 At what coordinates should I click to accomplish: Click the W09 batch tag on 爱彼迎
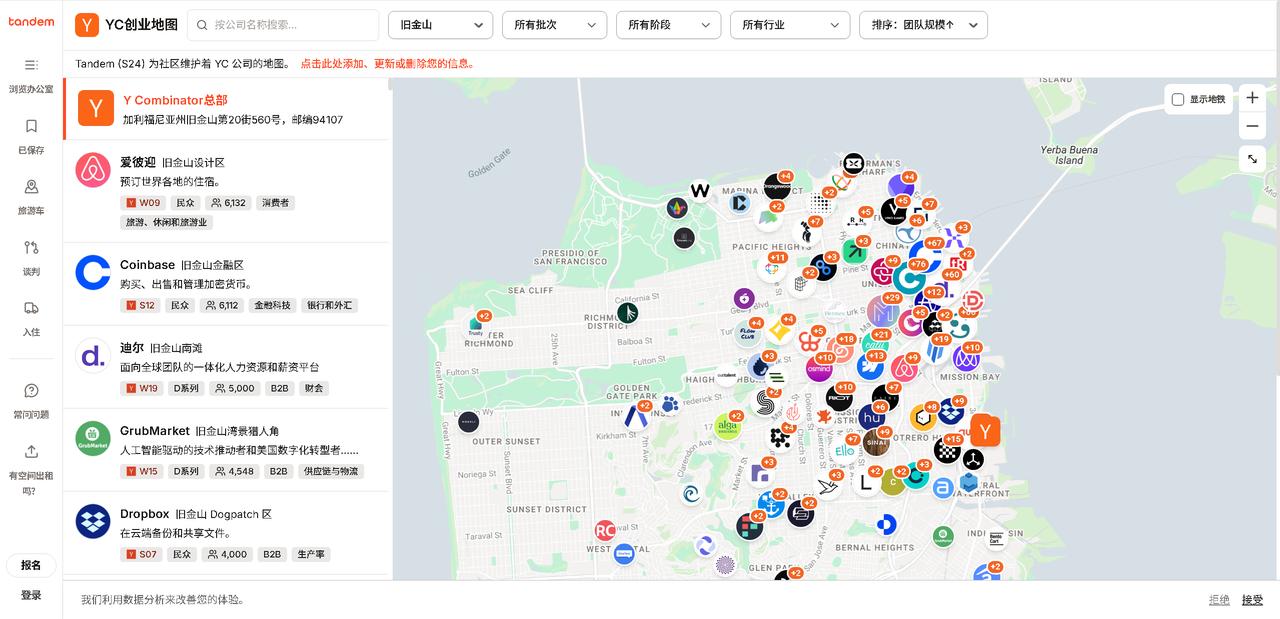coord(143,203)
